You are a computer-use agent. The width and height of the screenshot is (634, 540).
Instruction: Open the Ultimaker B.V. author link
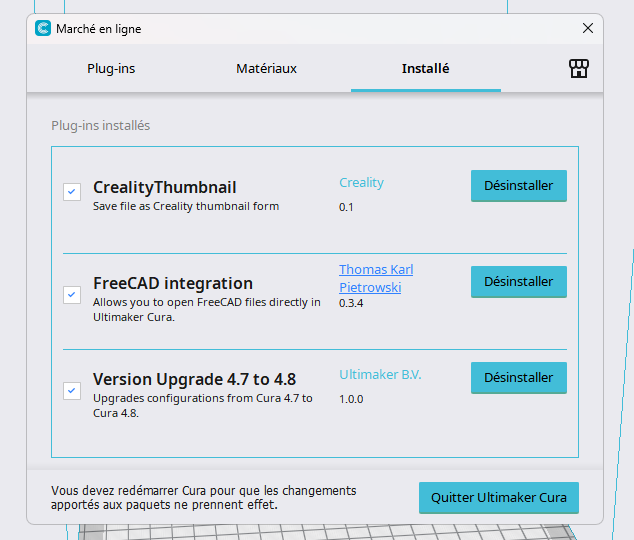click(380, 375)
